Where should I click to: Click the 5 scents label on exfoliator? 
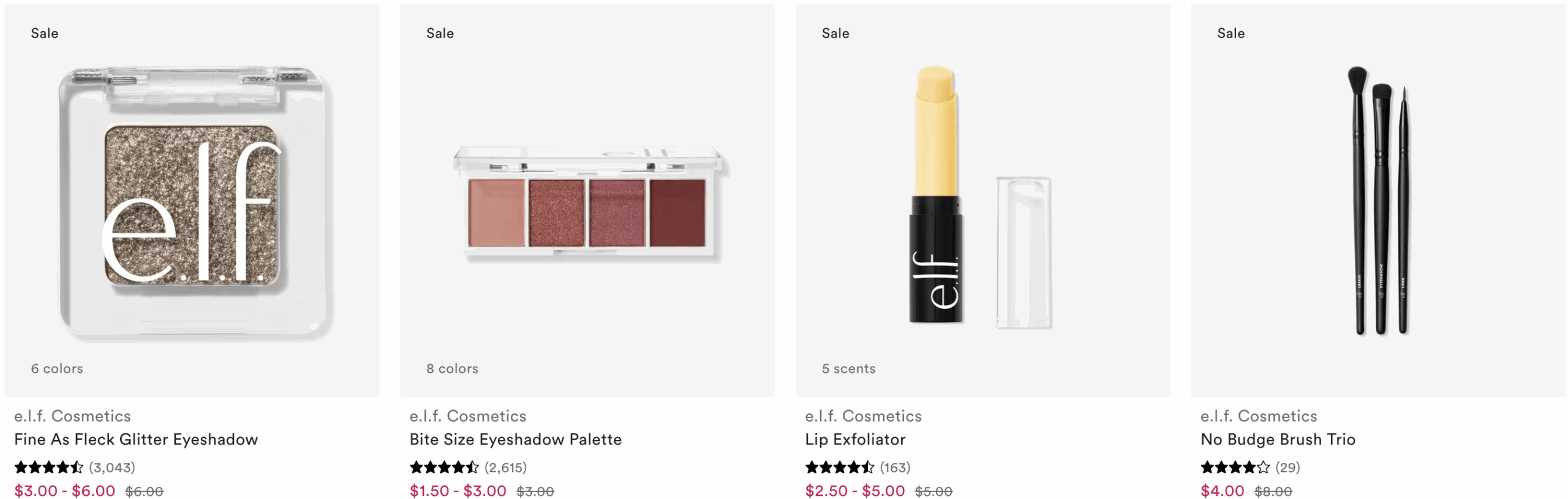pyautogui.click(x=848, y=368)
